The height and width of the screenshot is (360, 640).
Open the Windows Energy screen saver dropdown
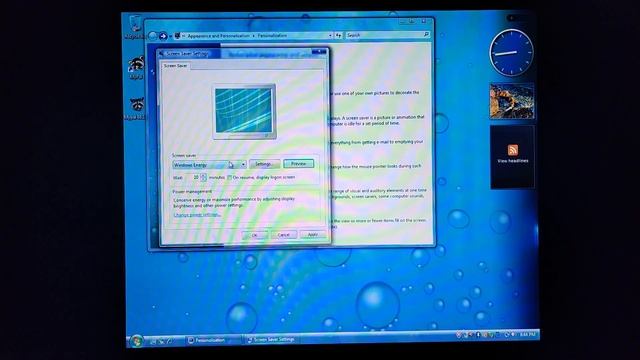[x=209, y=165]
